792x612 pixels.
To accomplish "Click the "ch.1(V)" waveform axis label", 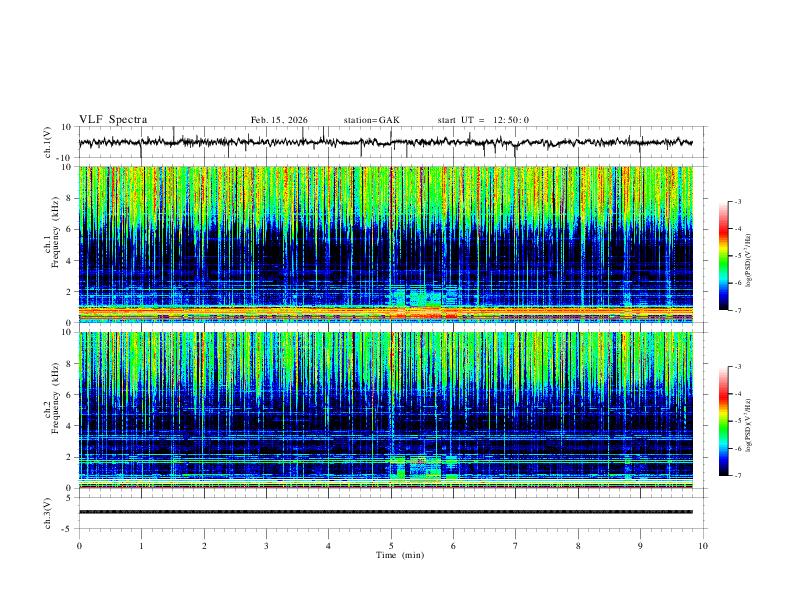I will [x=48, y=142].
